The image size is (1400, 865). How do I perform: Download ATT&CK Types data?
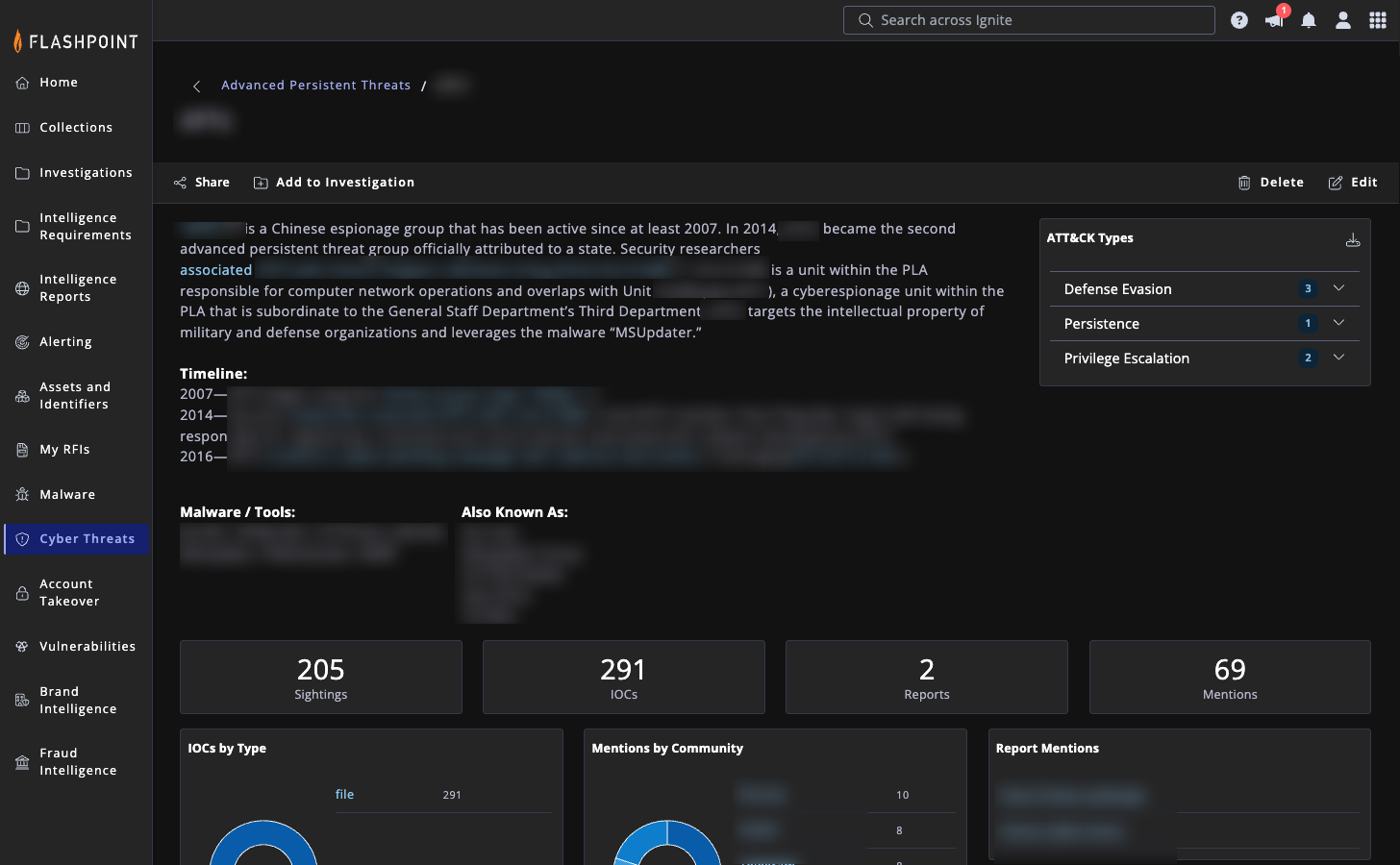pyautogui.click(x=1353, y=240)
